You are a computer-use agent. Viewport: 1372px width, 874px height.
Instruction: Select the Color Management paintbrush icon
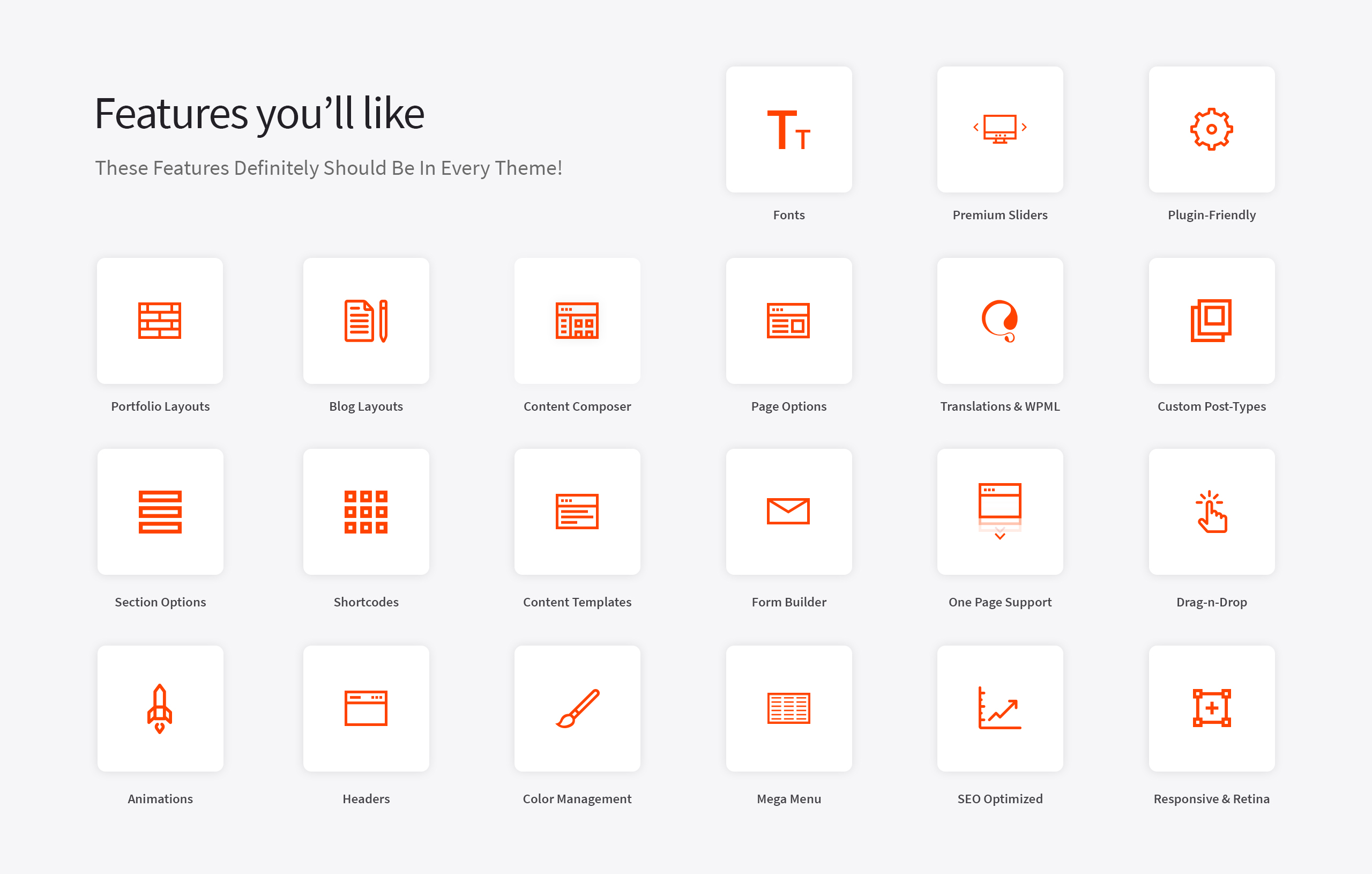[577, 708]
